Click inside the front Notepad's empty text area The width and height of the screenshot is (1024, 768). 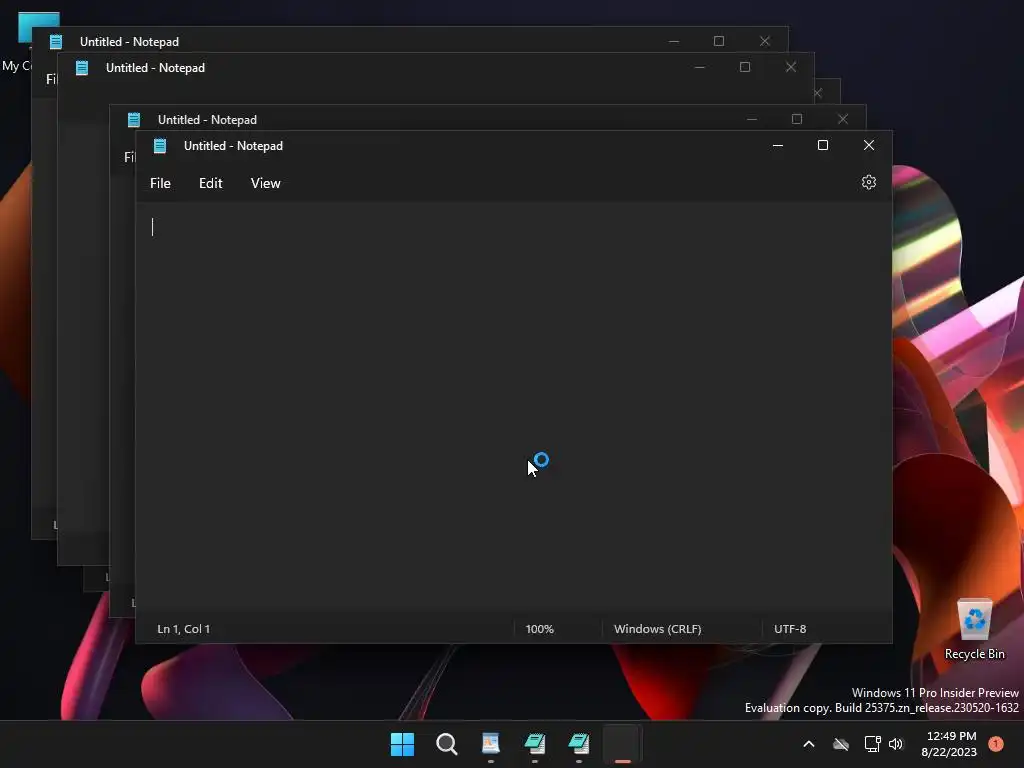[513, 405]
